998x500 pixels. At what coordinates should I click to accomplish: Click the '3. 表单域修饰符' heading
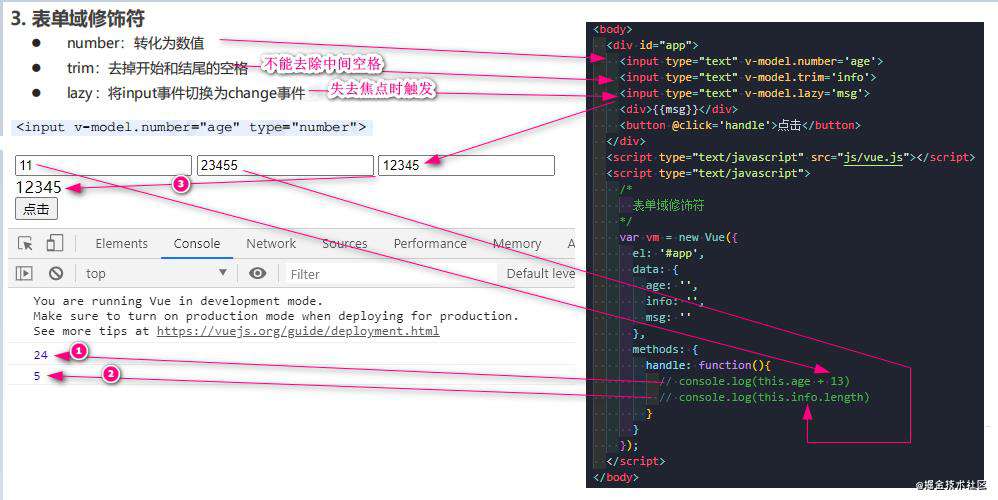78,18
